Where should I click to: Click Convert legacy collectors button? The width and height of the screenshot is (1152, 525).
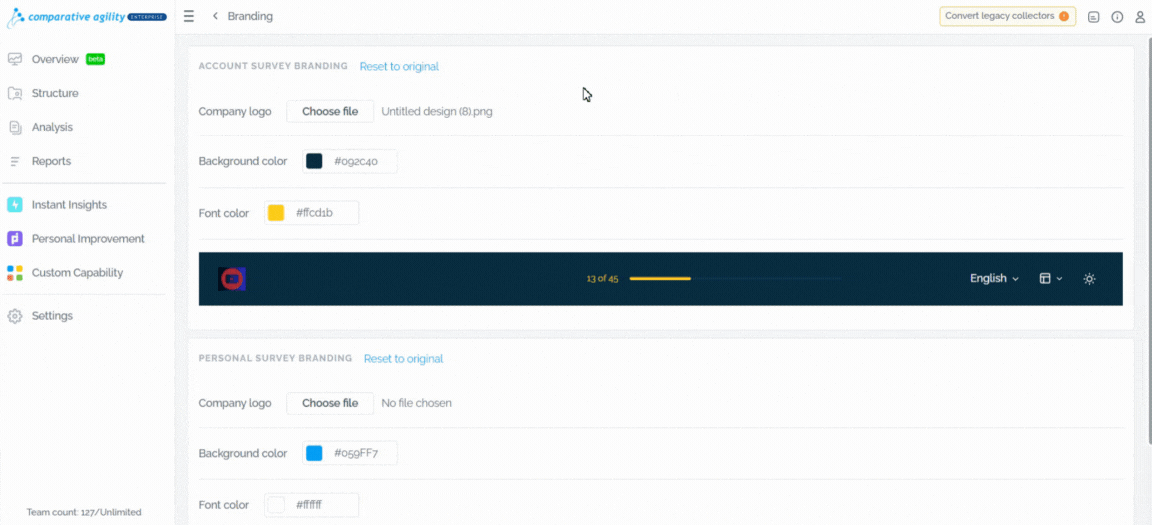click(1007, 16)
